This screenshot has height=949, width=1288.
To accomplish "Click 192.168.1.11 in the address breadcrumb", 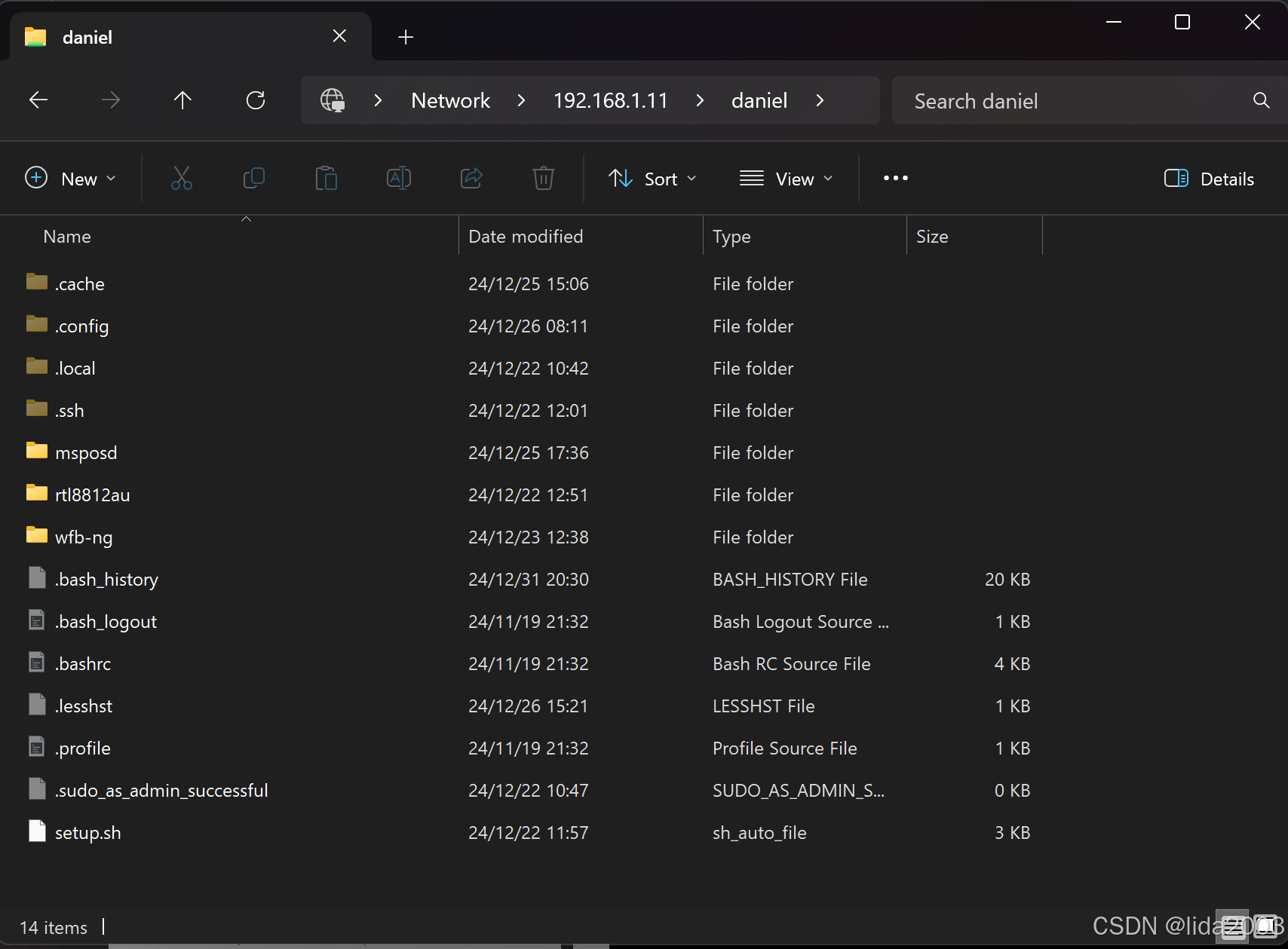I will click(x=611, y=100).
